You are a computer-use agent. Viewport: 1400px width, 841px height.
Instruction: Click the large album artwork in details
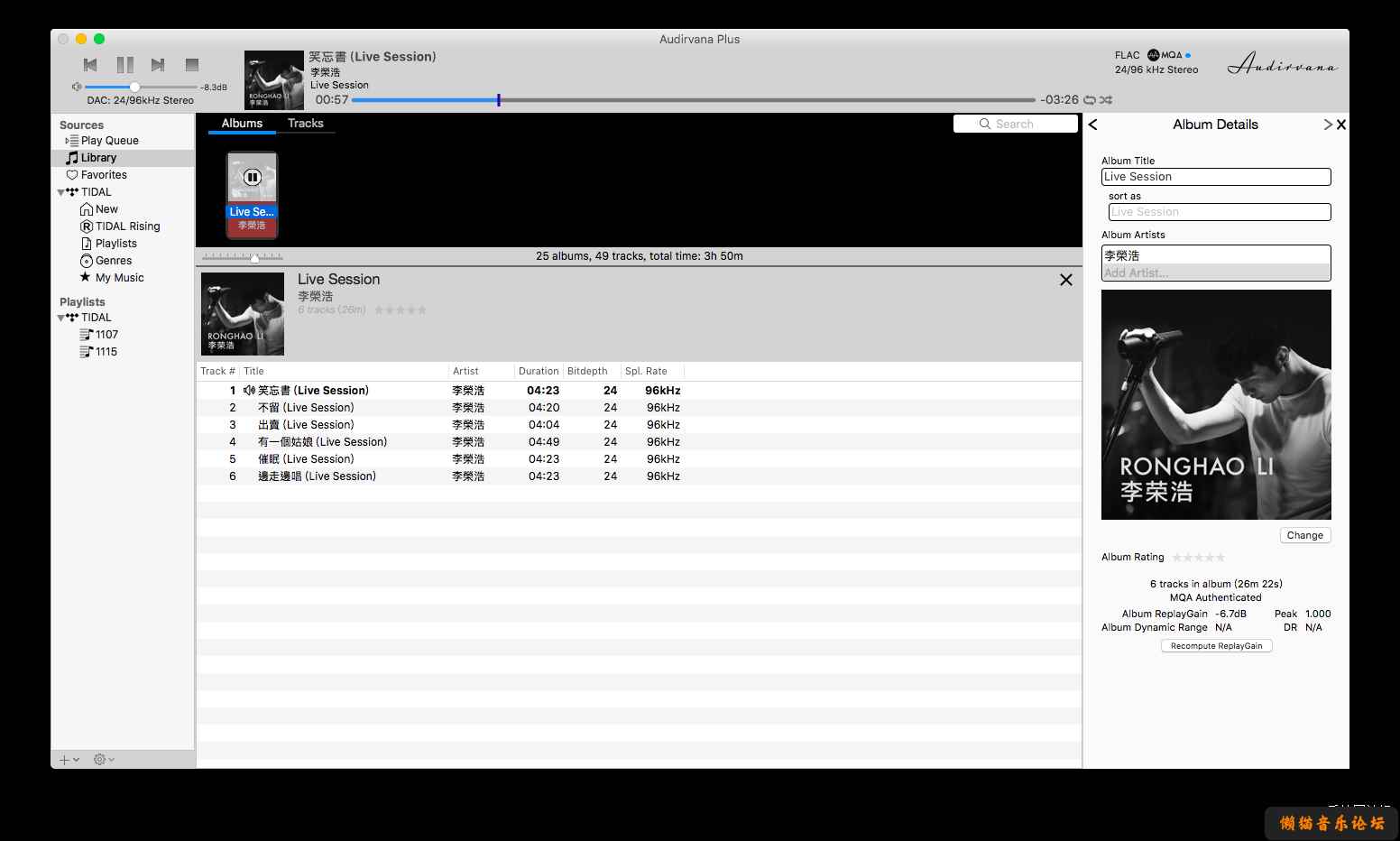[1216, 404]
